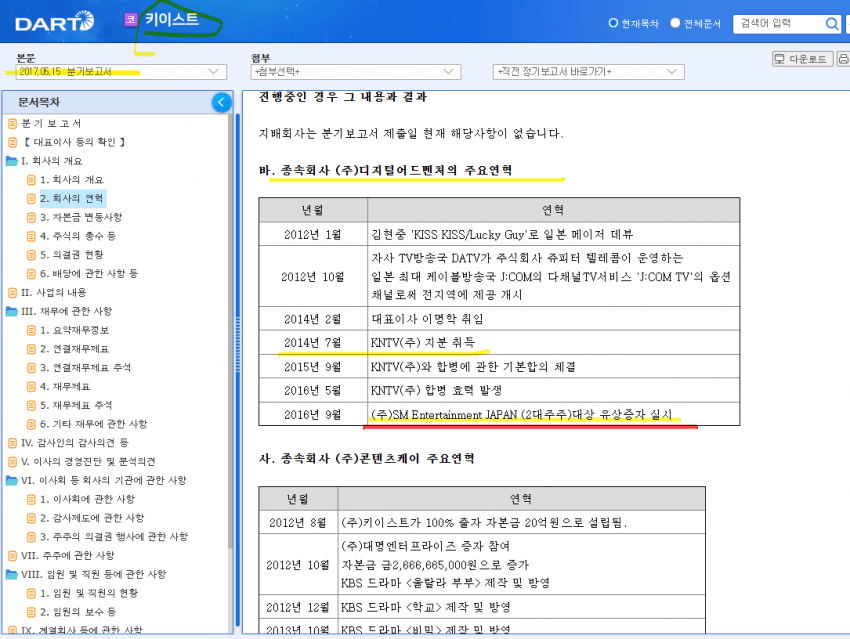
Task: Click document icon beside 대표이사 등의 확인
Action: (13, 143)
